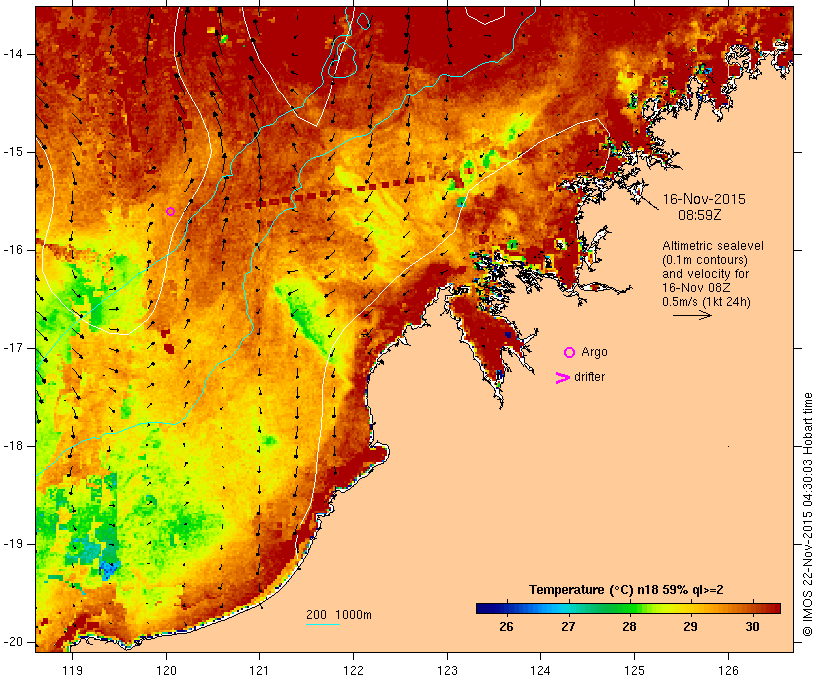The image size is (820, 680).
Task: Click the latitude label '-14'
Action: coord(13,54)
